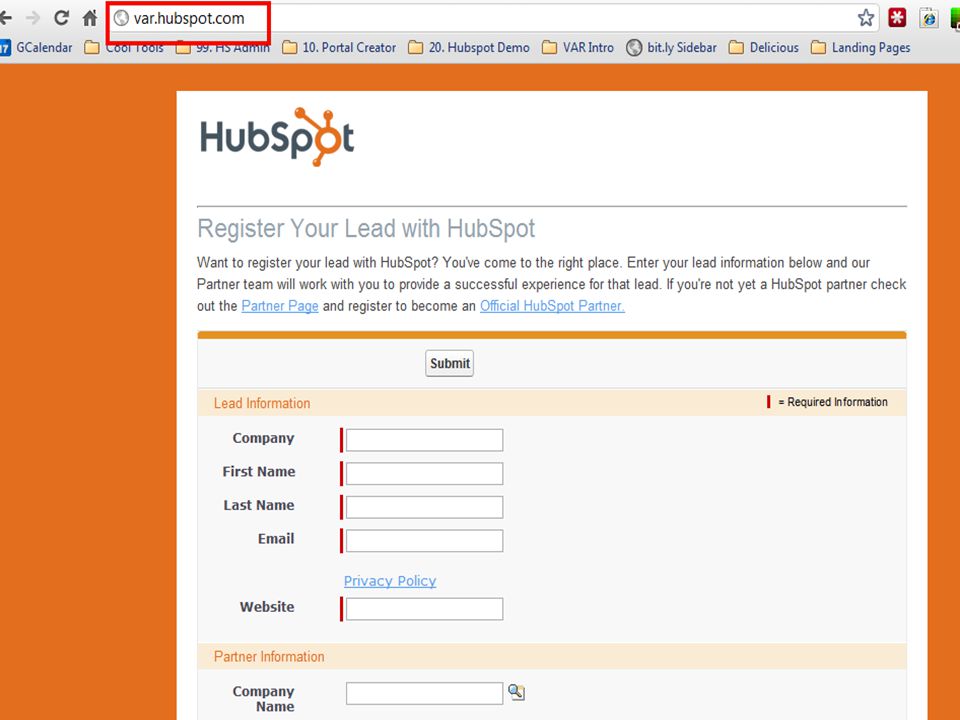Screen dimensions: 960x720
Task: Click into the Email text field
Action: (x=424, y=541)
